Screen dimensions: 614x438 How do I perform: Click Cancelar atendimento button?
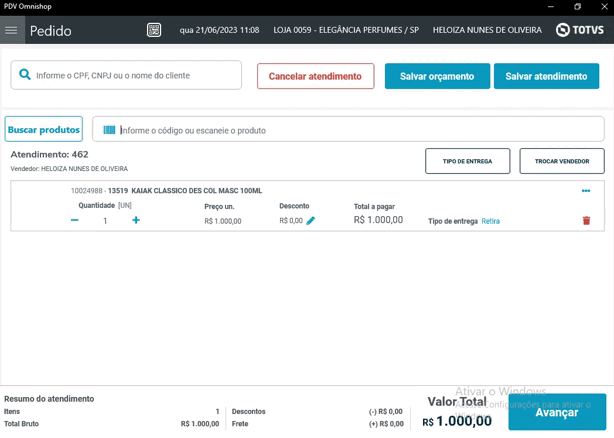316,76
